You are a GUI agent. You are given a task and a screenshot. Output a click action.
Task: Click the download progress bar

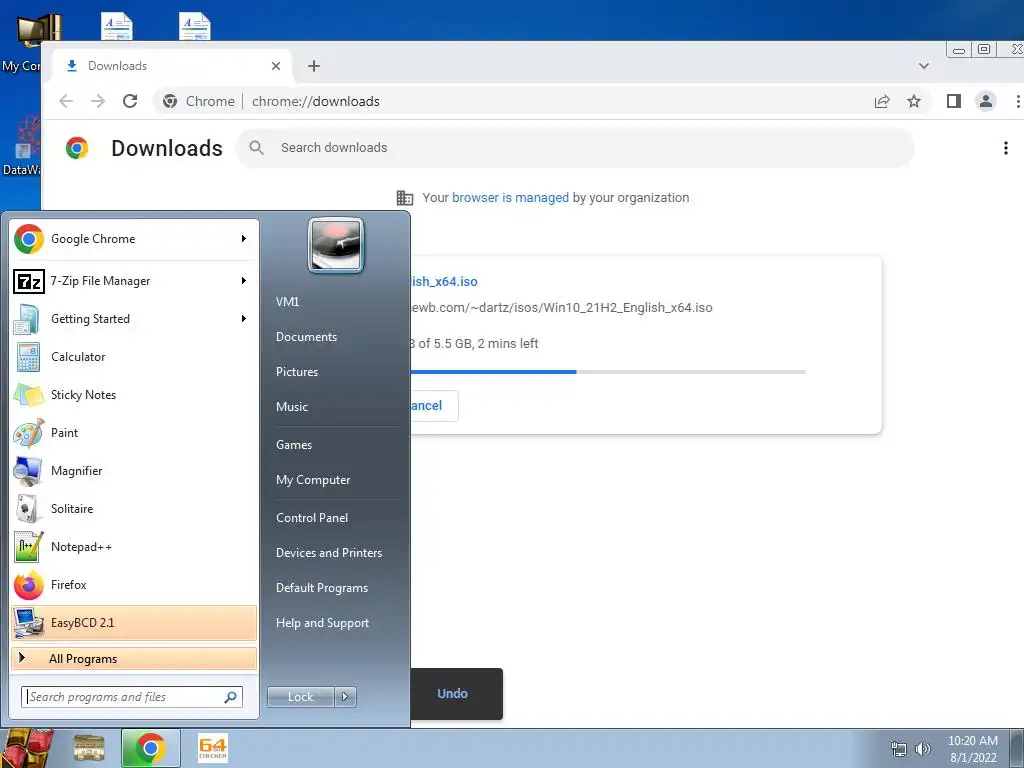608,372
